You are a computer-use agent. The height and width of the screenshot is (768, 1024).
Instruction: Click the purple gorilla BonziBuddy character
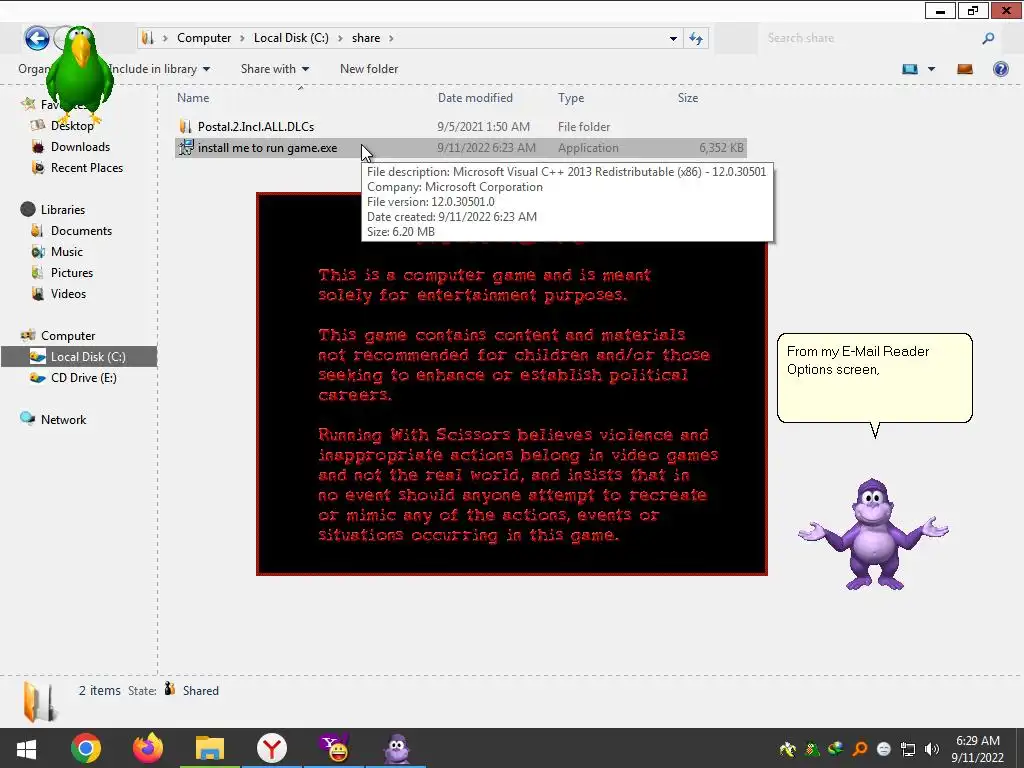click(x=873, y=534)
